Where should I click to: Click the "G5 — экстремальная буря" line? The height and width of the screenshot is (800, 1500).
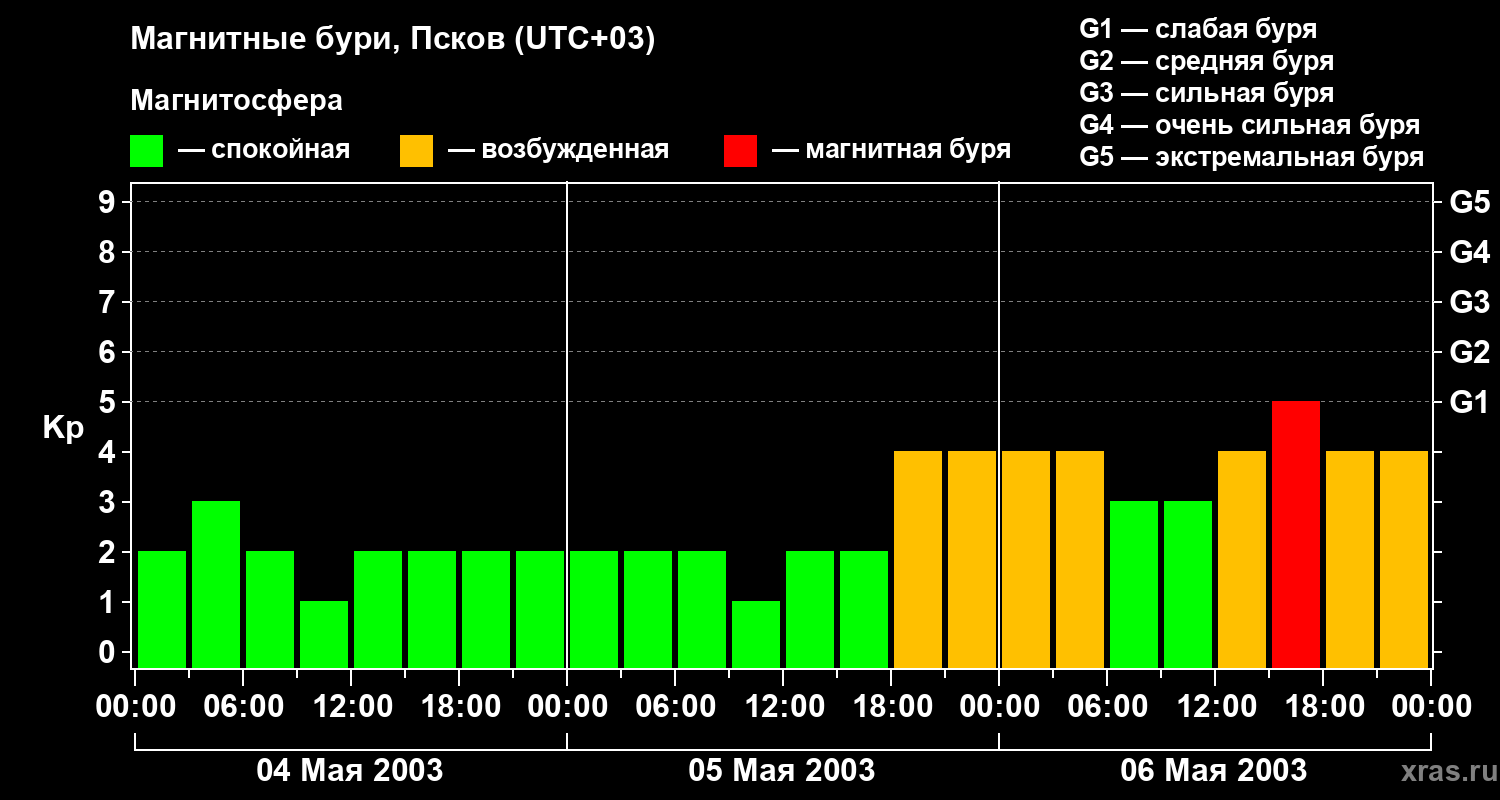coord(1252,157)
